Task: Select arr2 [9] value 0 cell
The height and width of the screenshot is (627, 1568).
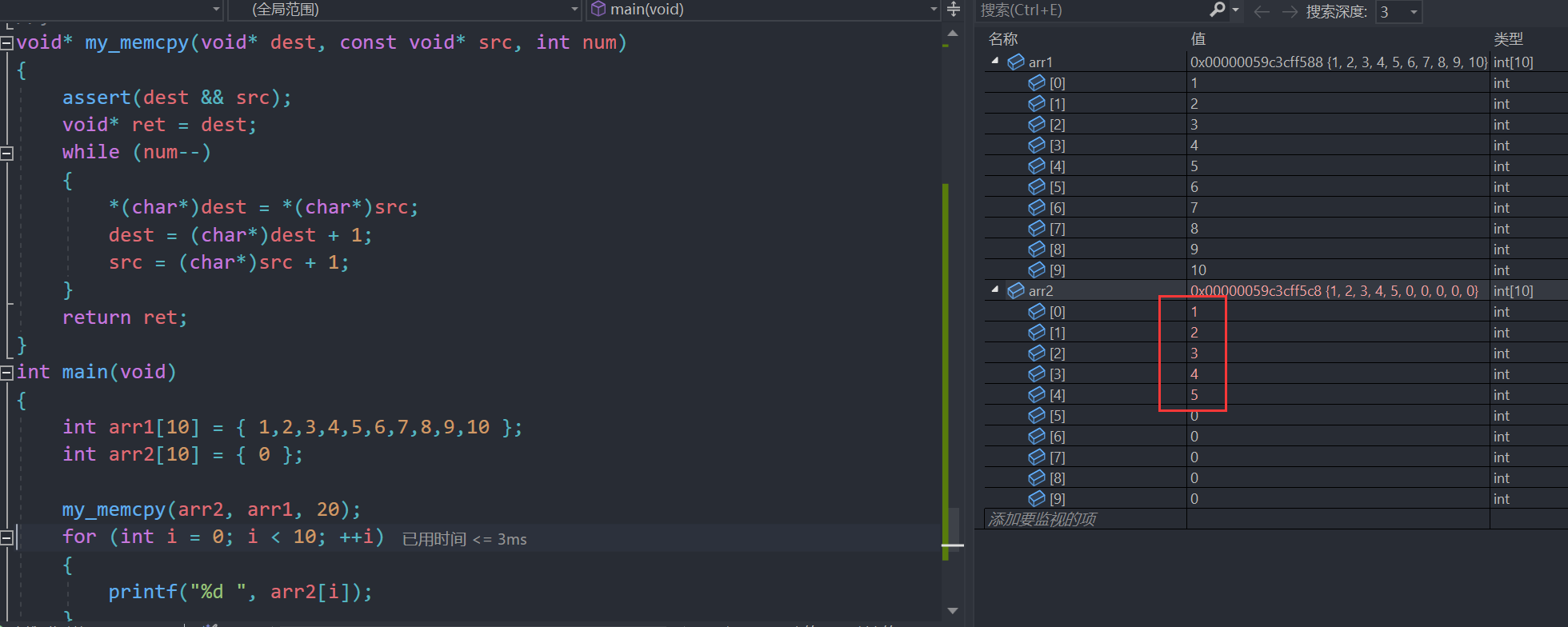Action: point(1338,498)
